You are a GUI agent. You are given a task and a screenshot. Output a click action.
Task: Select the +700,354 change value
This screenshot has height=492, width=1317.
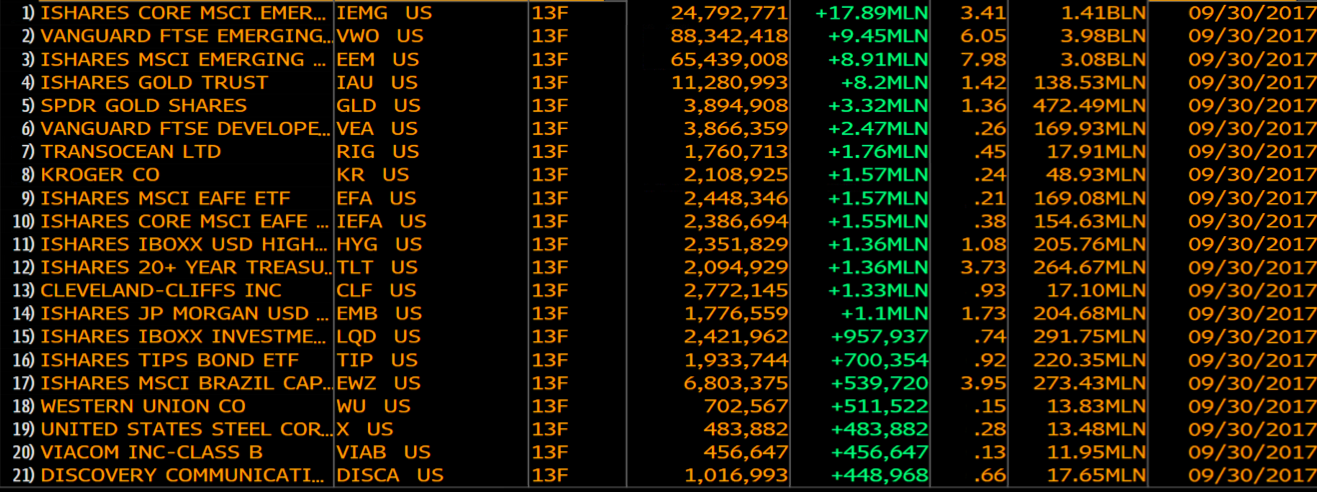tap(880, 359)
